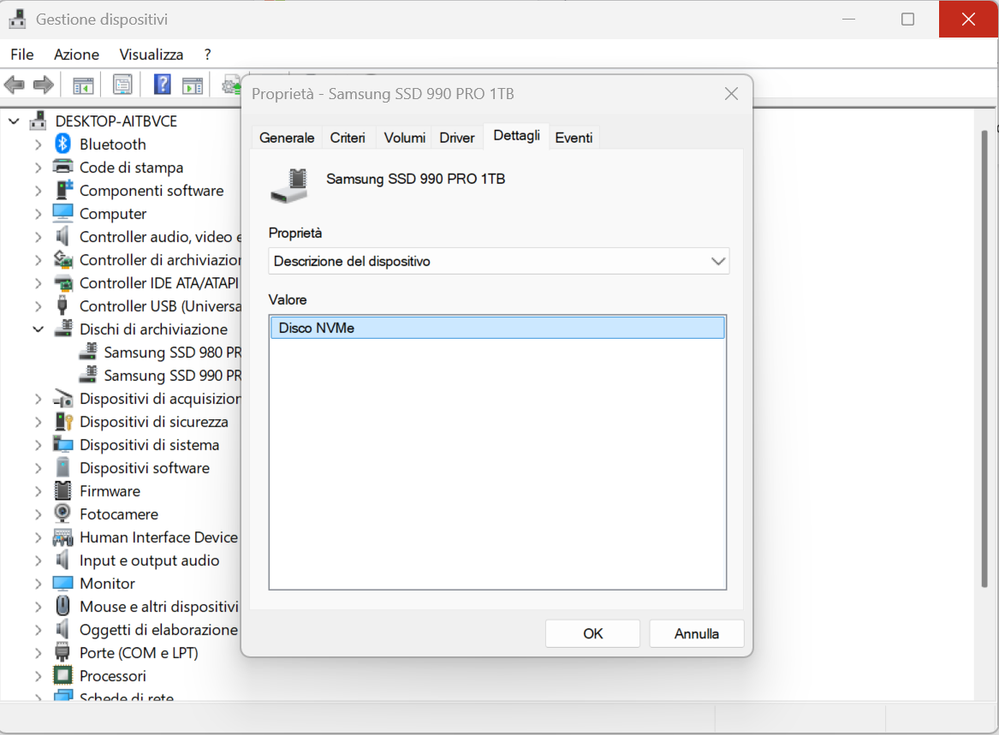
Task: Click the Controller IDE ATA/ATAPI icon
Action: (62, 283)
